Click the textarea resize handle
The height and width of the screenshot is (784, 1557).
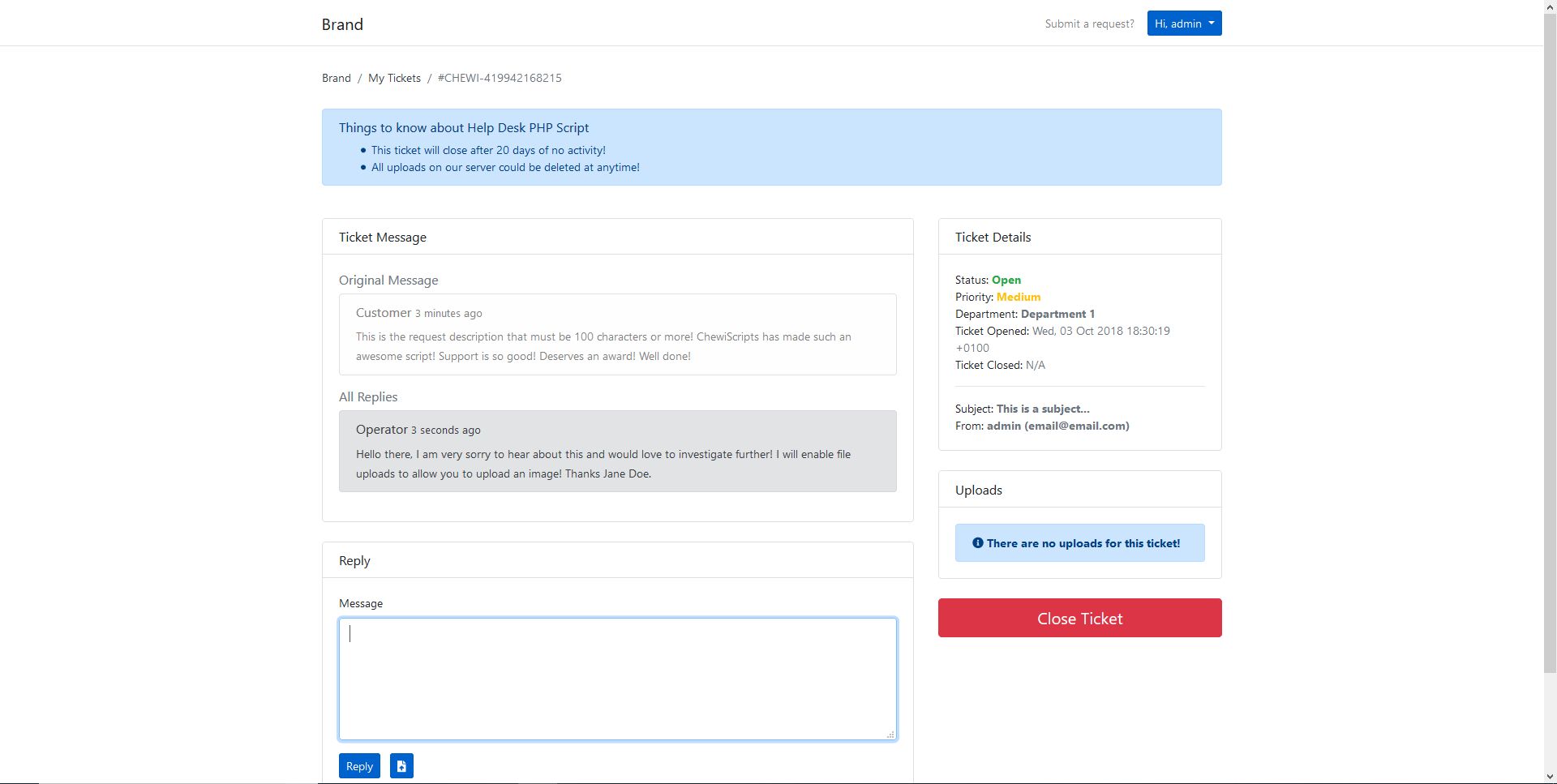pyautogui.click(x=890, y=735)
